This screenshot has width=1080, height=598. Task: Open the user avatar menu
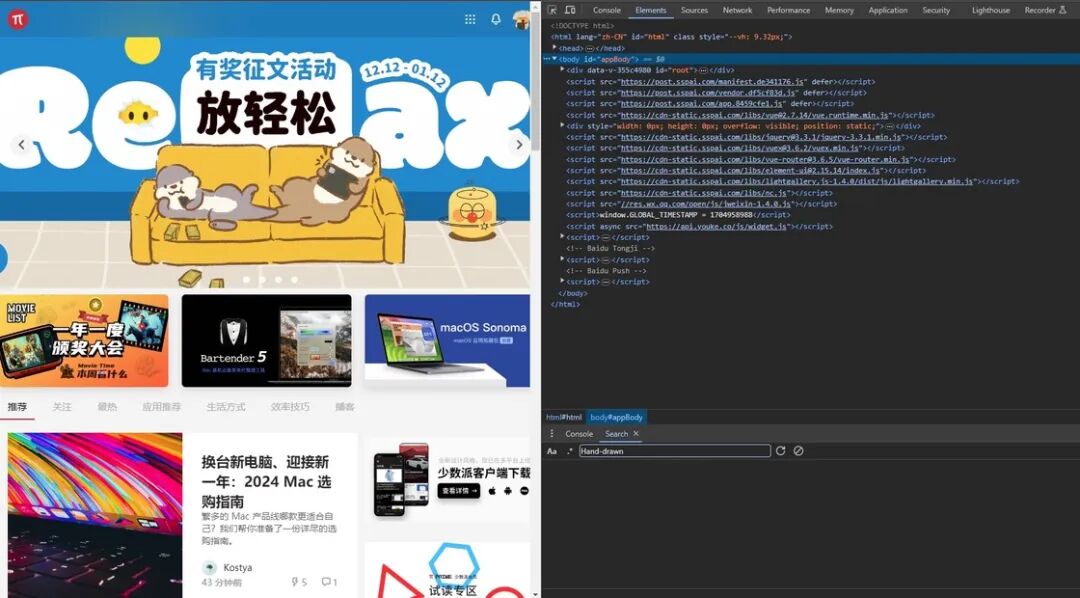tap(521, 19)
